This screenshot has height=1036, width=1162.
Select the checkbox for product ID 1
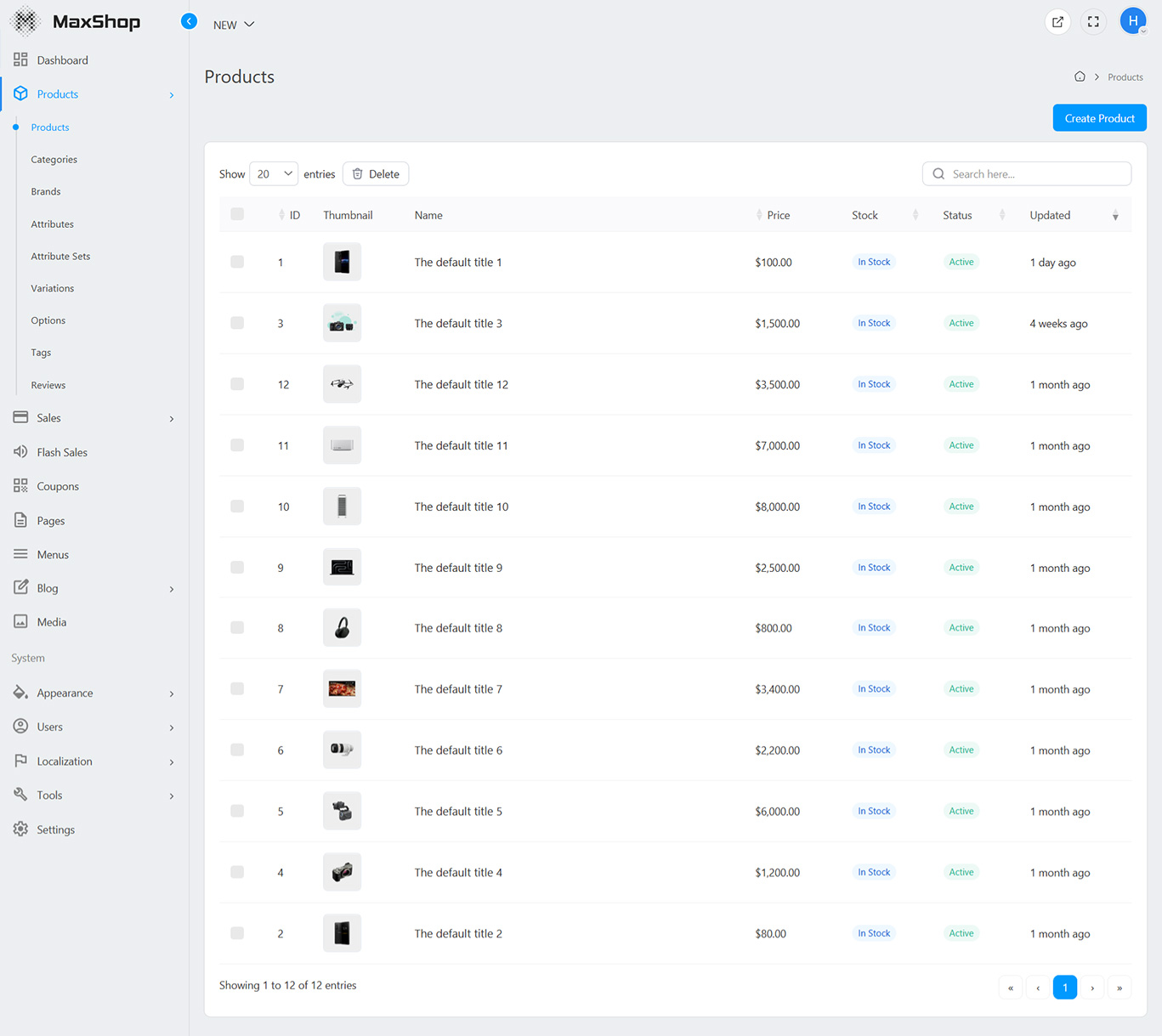click(237, 262)
